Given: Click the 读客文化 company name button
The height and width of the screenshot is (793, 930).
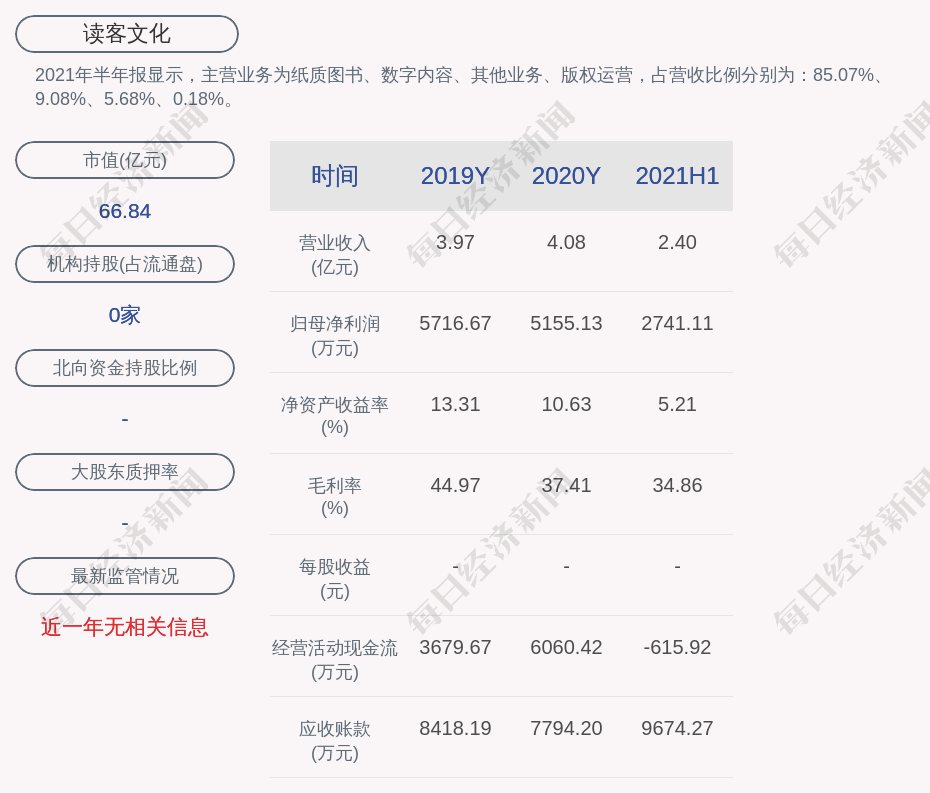Looking at the screenshot, I should [x=127, y=34].
